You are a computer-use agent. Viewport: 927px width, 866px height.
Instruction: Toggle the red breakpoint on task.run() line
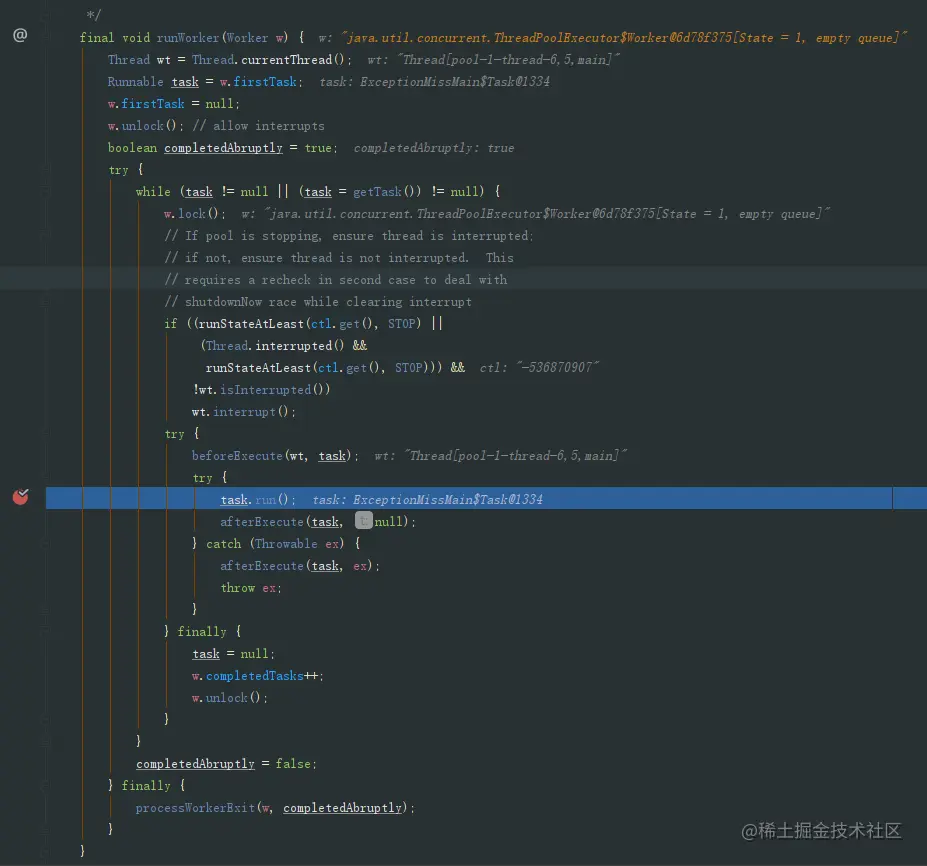tap(21, 497)
